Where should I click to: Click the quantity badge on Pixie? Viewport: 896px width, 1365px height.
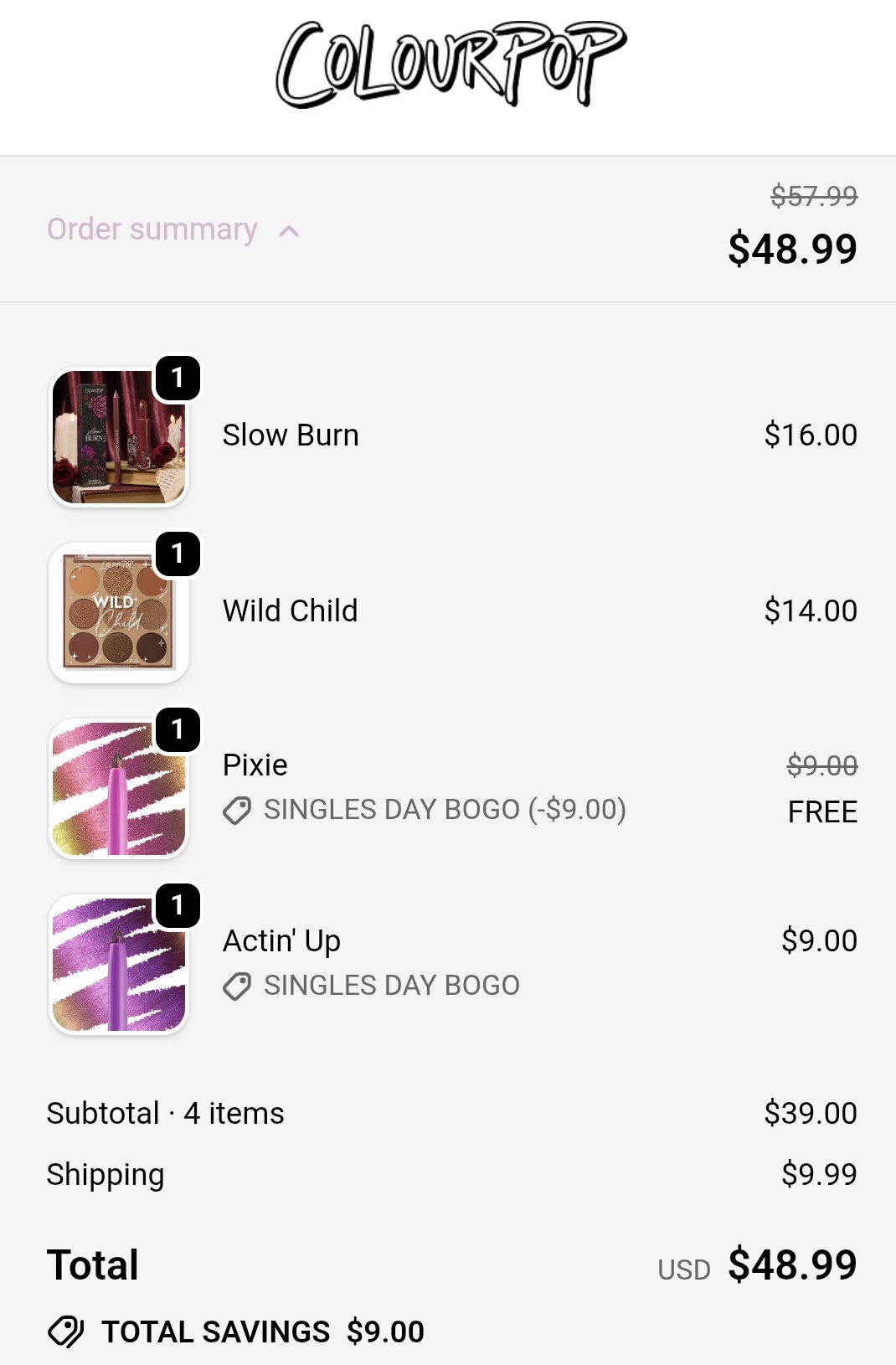coord(178,729)
